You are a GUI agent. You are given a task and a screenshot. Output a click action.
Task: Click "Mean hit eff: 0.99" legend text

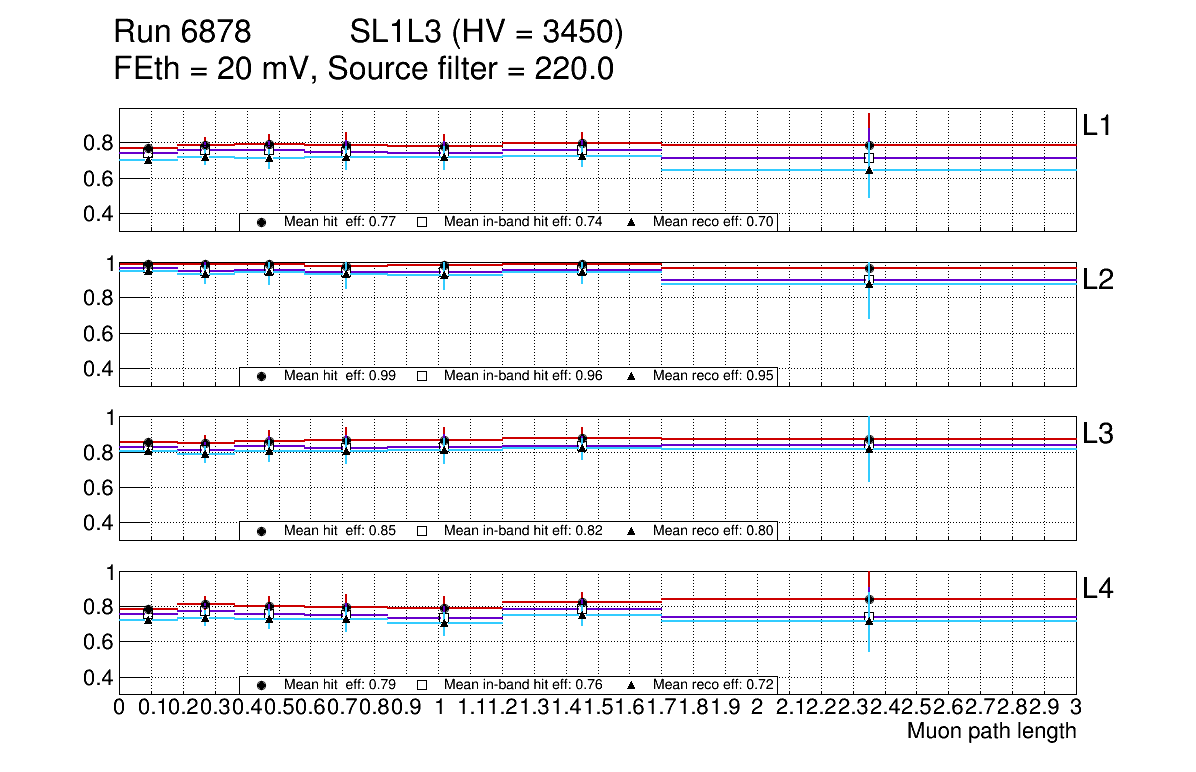tap(340, 376)
